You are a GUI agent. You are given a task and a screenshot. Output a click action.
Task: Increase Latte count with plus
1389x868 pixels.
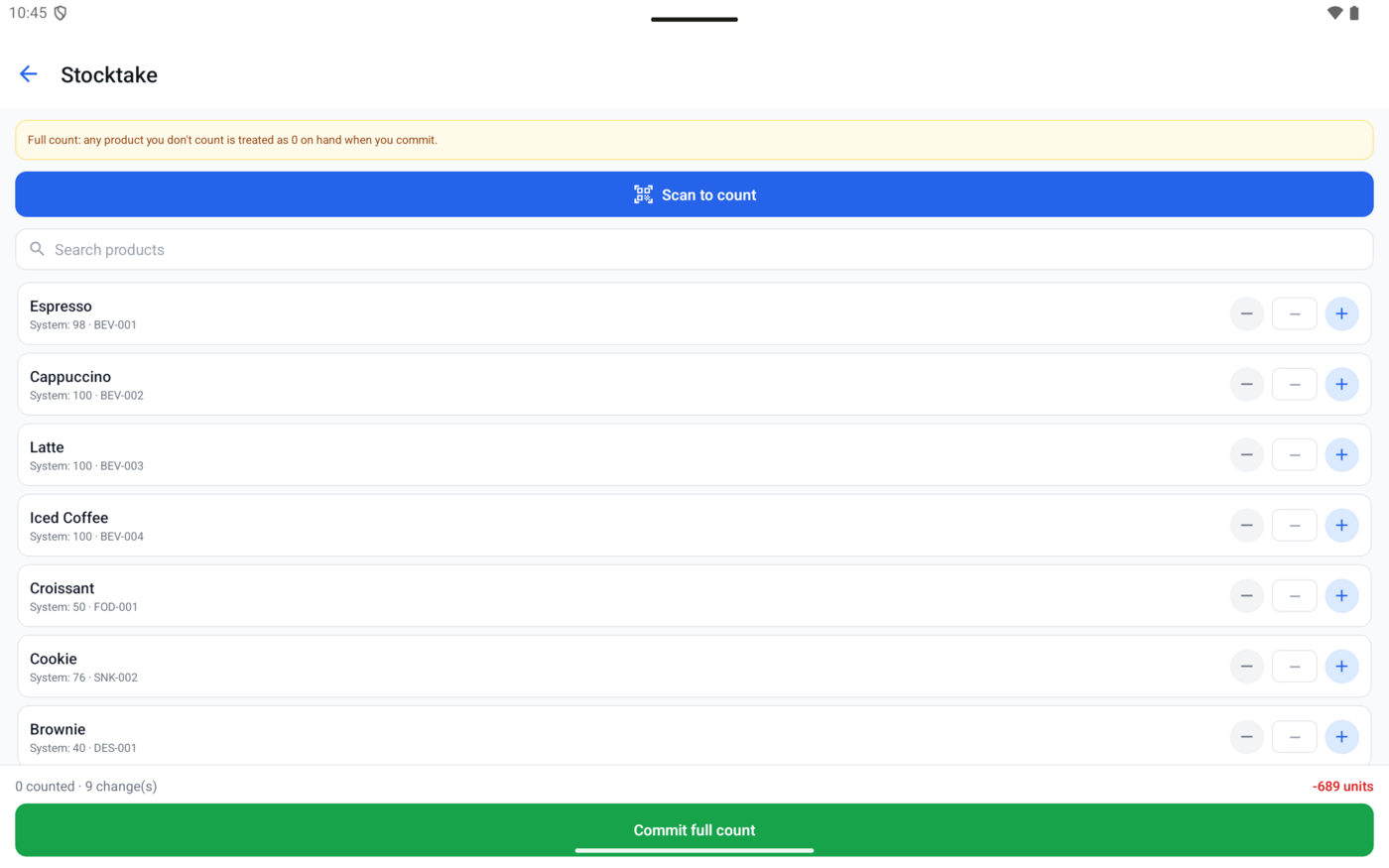tap(1341, 454)
